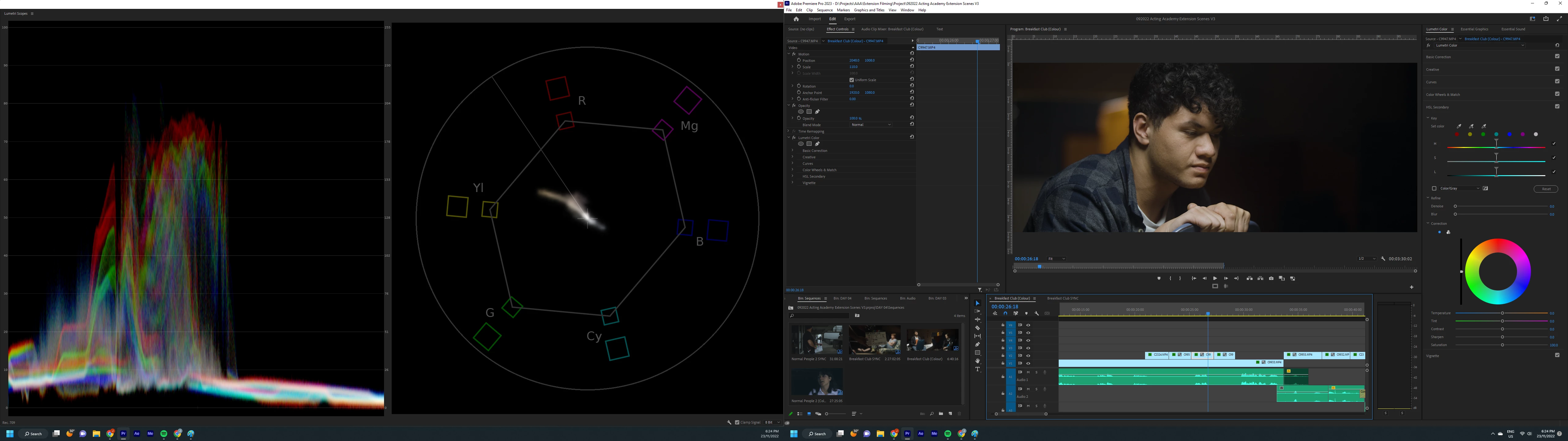Screen dimensions: 1568x441
Task: Expand the Vignette section in Effect Controls
Action: [793, 183]
